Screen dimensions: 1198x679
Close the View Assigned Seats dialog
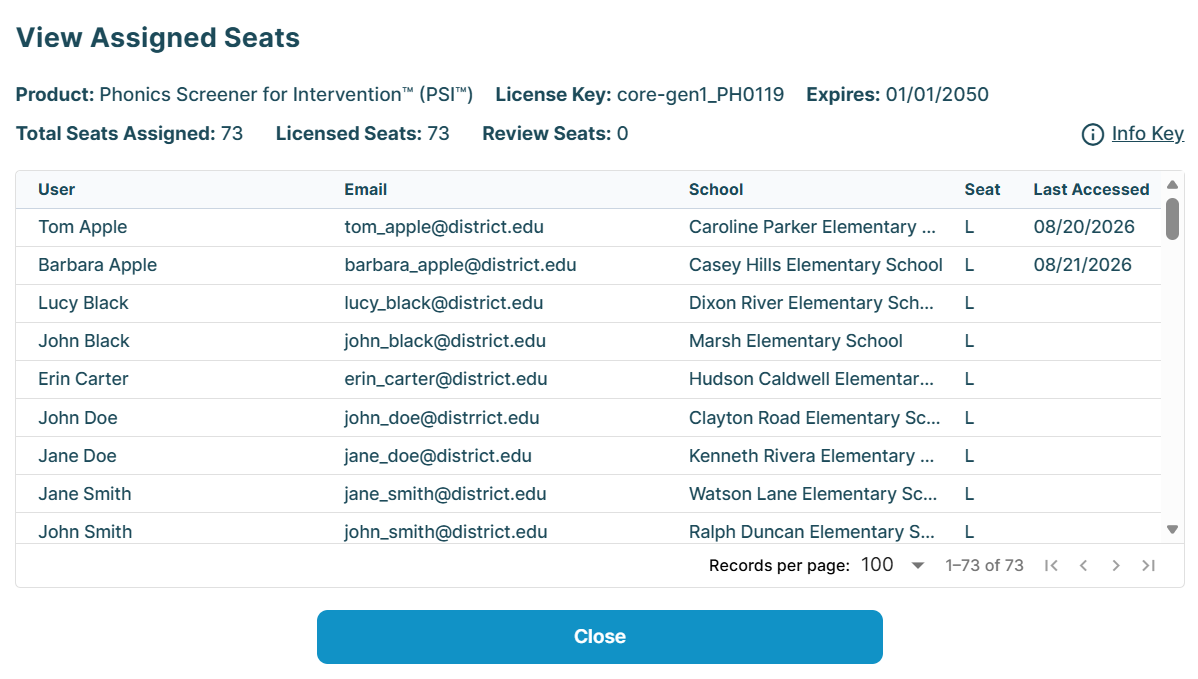pyautogui.click(x=600, y=637)
